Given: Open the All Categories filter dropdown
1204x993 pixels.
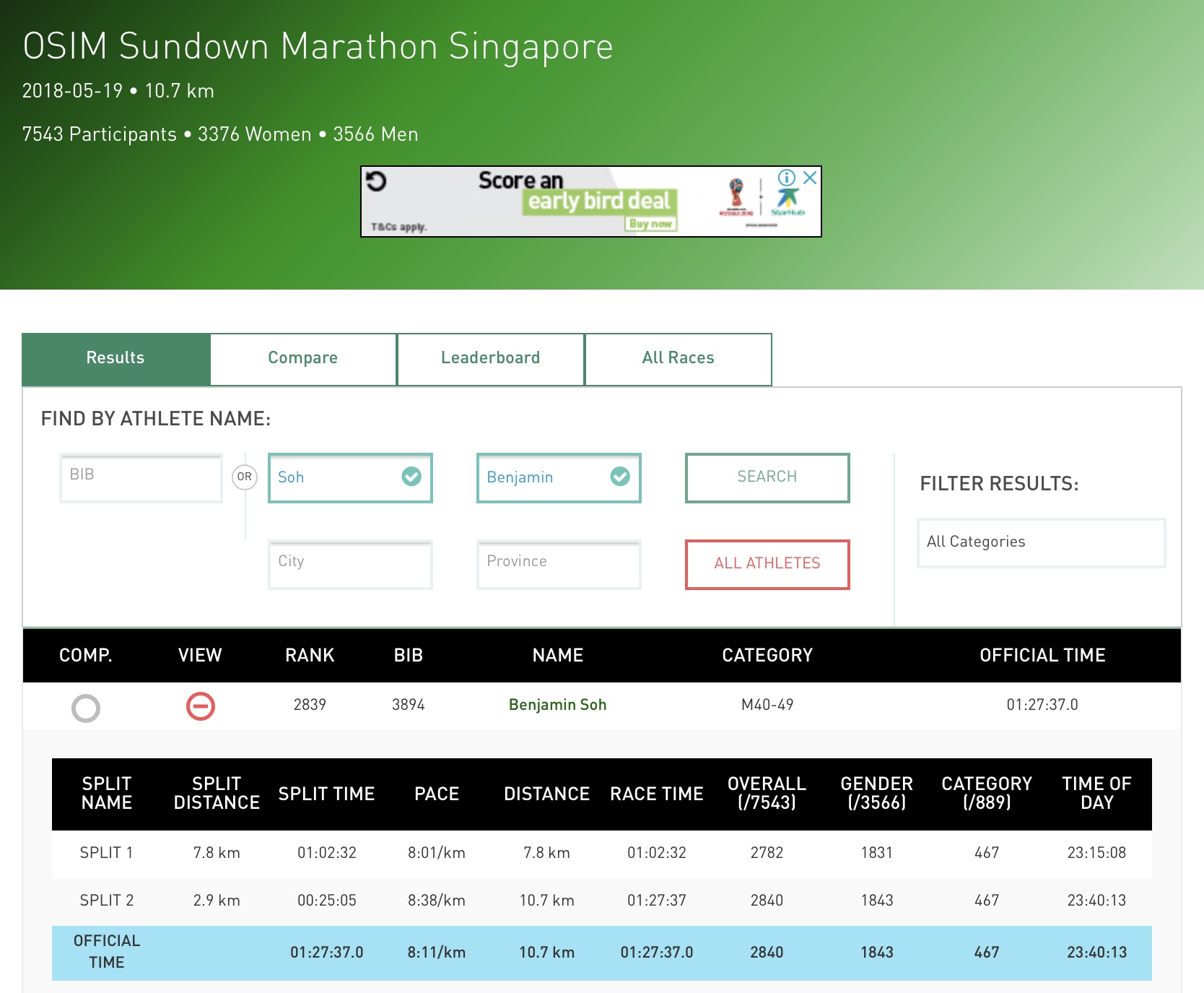Looking at the screenshot, I should (x=1041, y=542).
